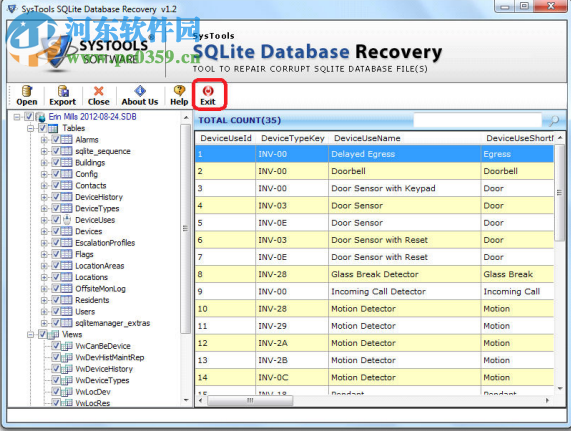The image size is (571, 431).
Task: Click the VwDeviceTypes view icon
Action: (67, 380)
